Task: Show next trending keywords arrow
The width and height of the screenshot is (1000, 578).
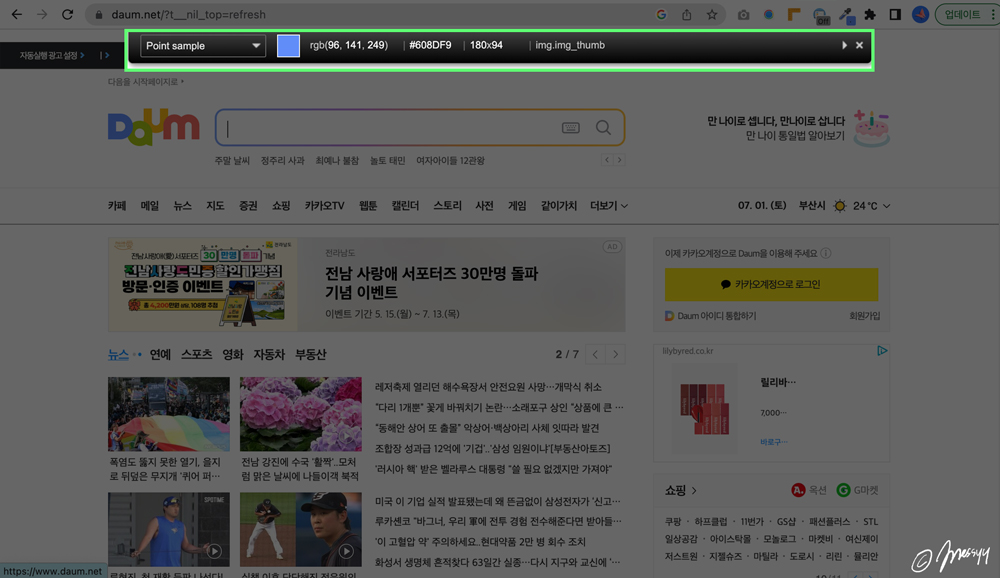Action: 619,160
